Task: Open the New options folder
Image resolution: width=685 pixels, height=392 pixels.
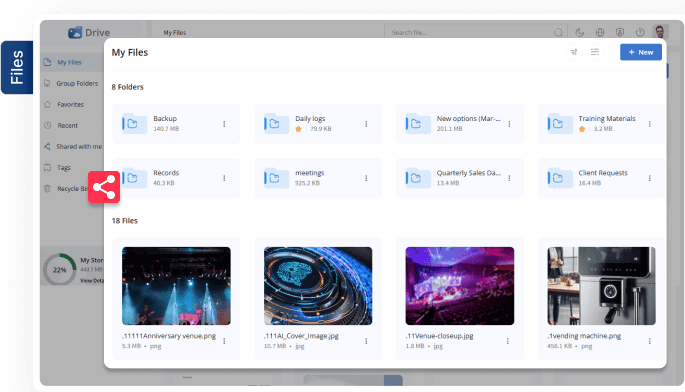Action: [x=460, y=124]
